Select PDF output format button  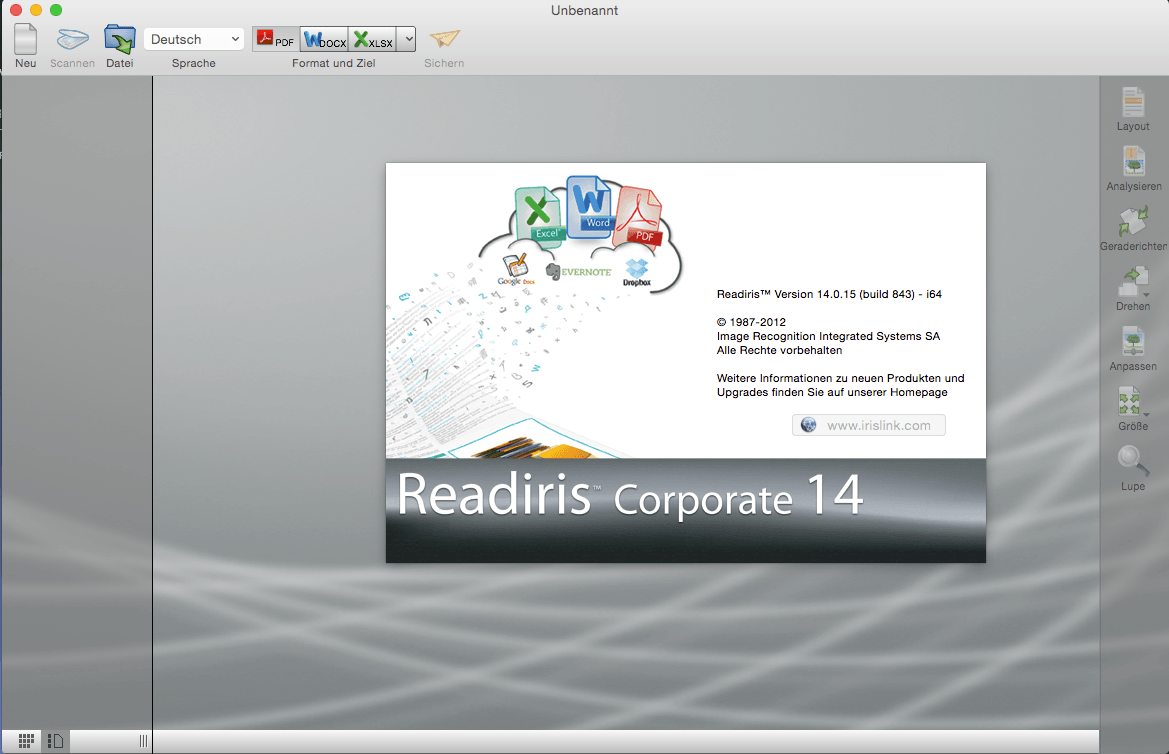click(x=276, y=39)
